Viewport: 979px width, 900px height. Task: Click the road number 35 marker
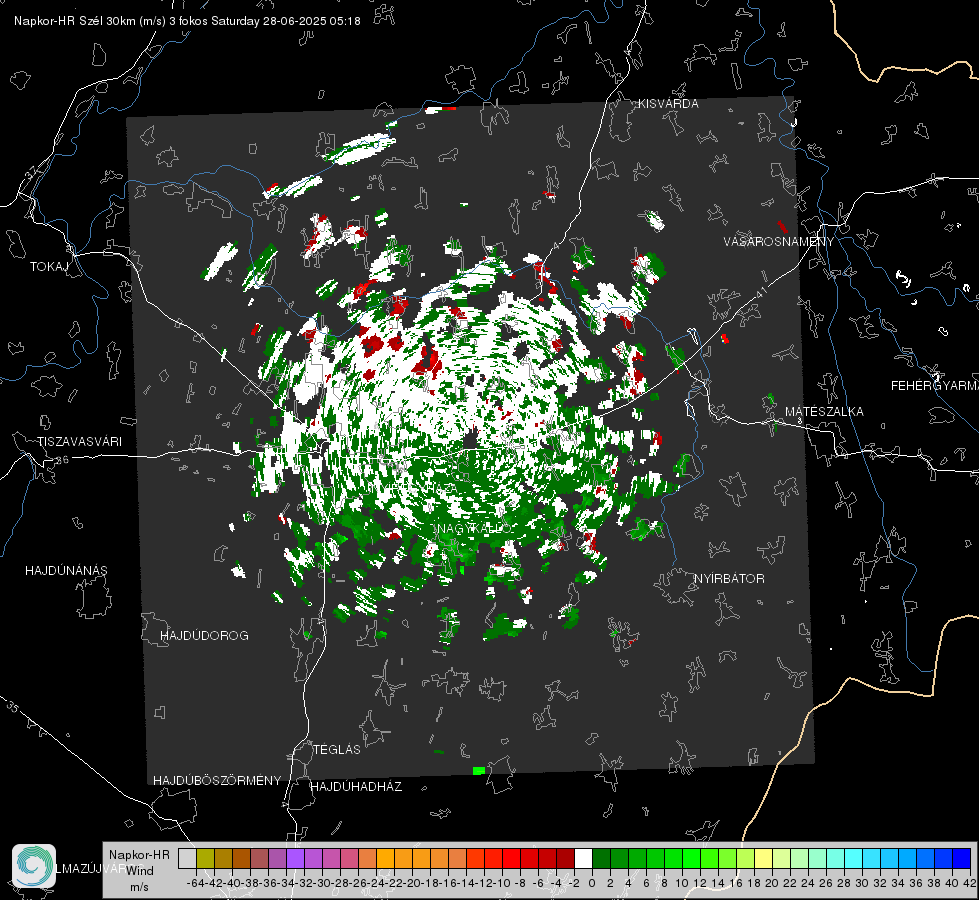pyautogui.click(x=13, y=707)
